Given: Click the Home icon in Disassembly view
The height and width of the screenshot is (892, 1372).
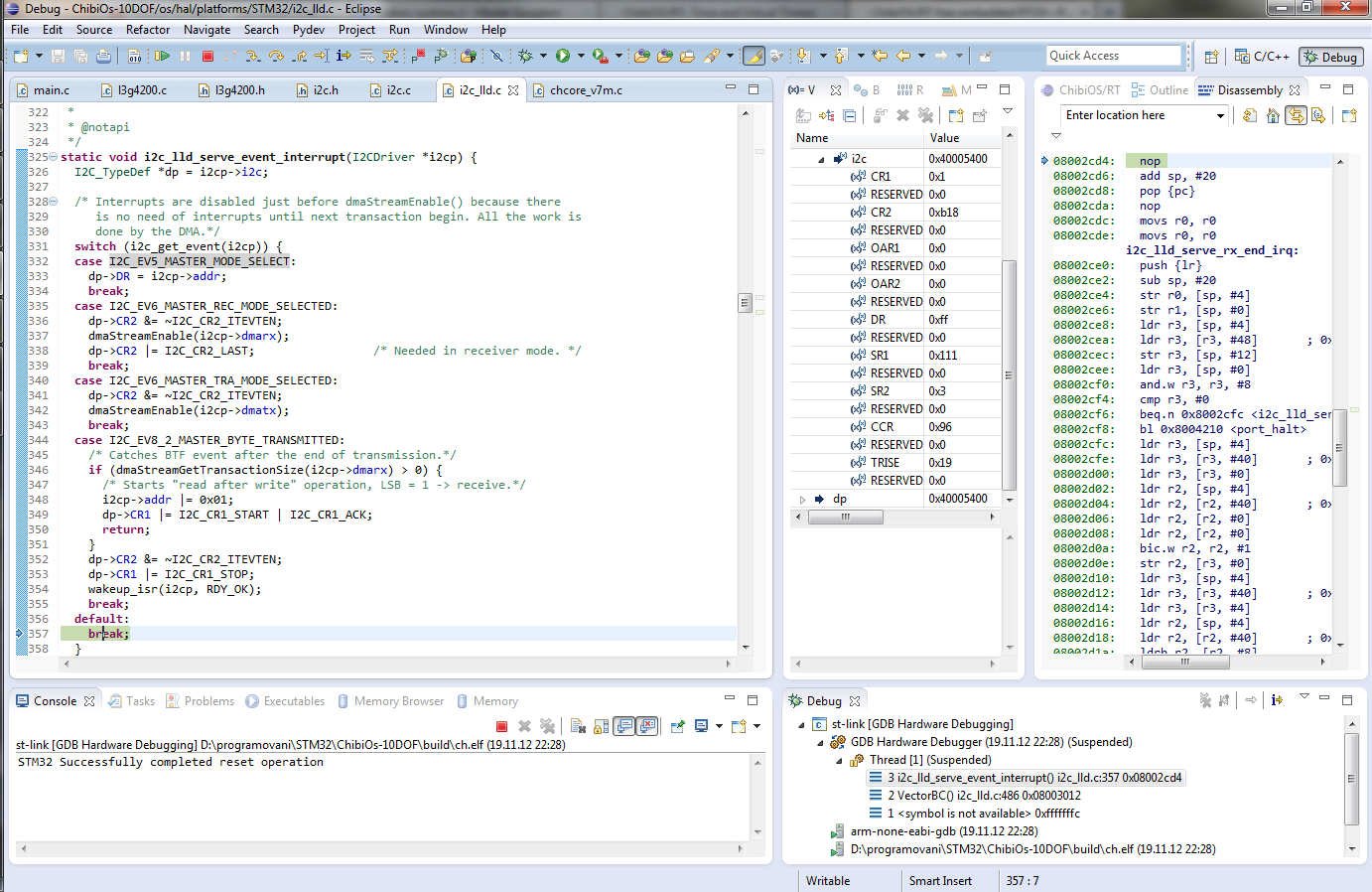Looking at the screenshot, I should pyautogui.click(x=1273, y=115).
